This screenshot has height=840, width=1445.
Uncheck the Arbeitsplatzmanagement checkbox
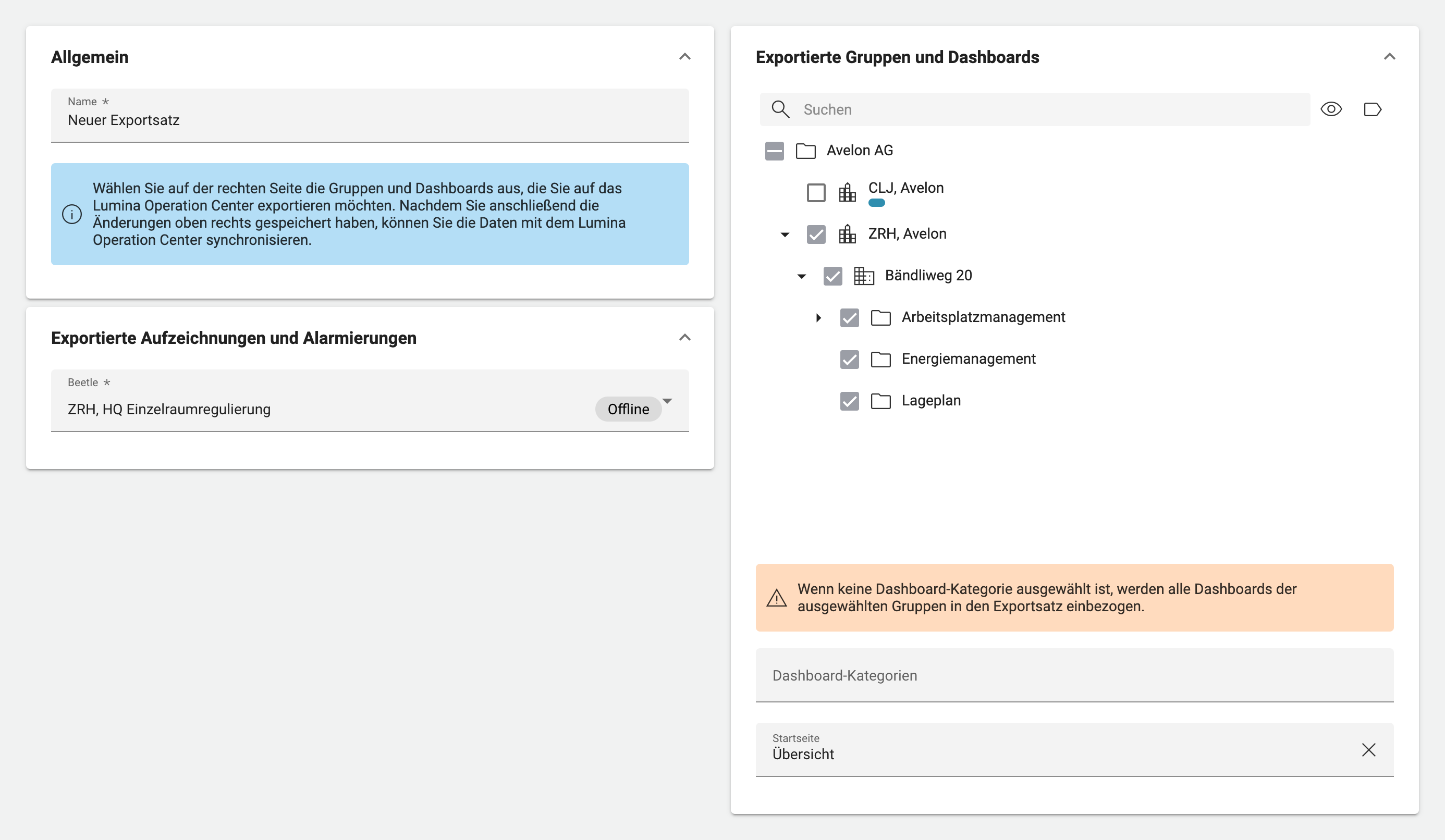pyautogui.click(x=849, y=318)
